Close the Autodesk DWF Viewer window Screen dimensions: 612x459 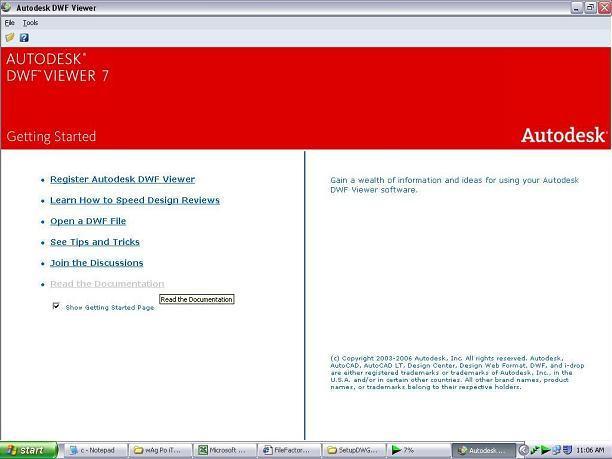605,7
